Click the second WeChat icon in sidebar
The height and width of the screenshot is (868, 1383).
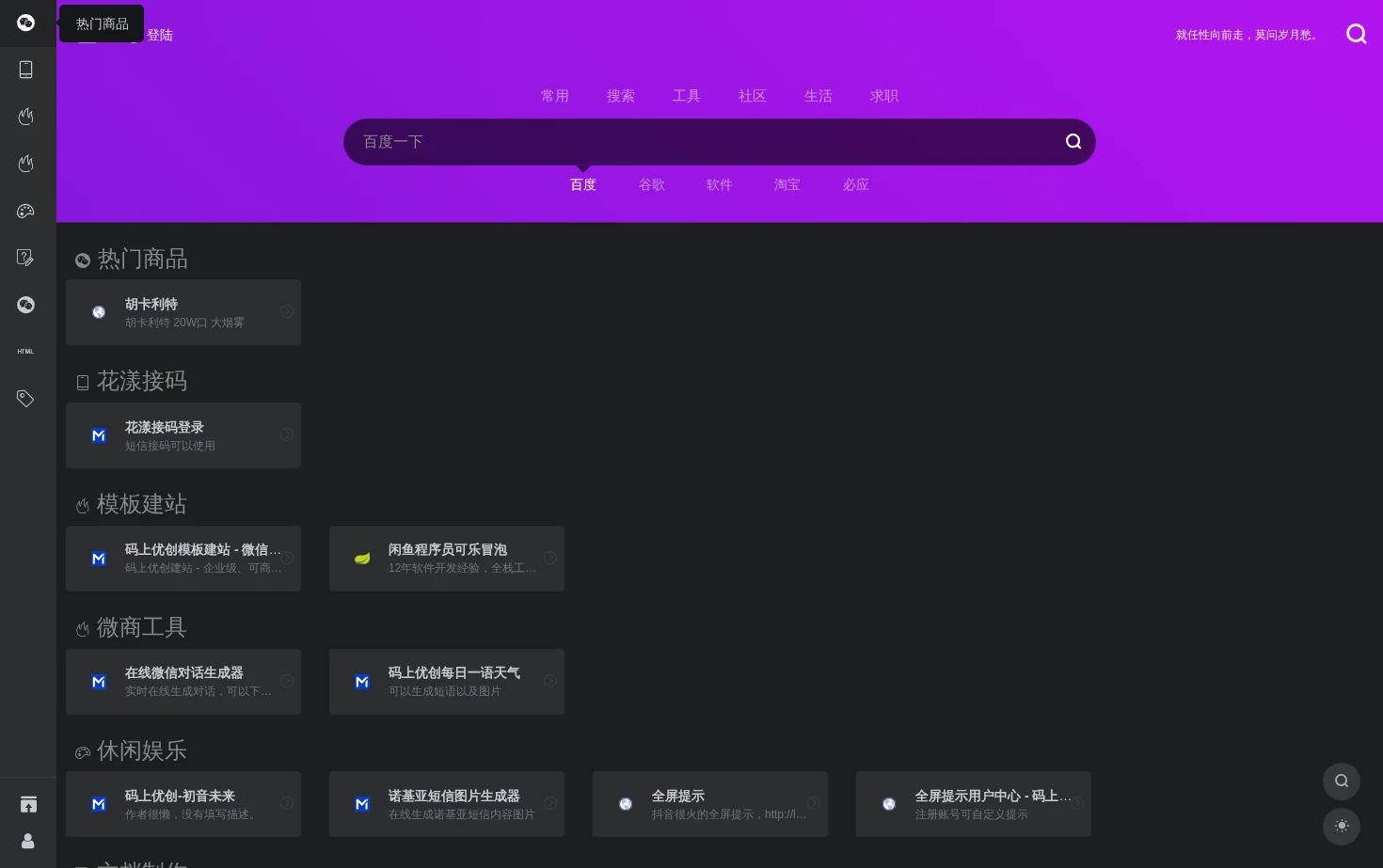pos(26,305)
